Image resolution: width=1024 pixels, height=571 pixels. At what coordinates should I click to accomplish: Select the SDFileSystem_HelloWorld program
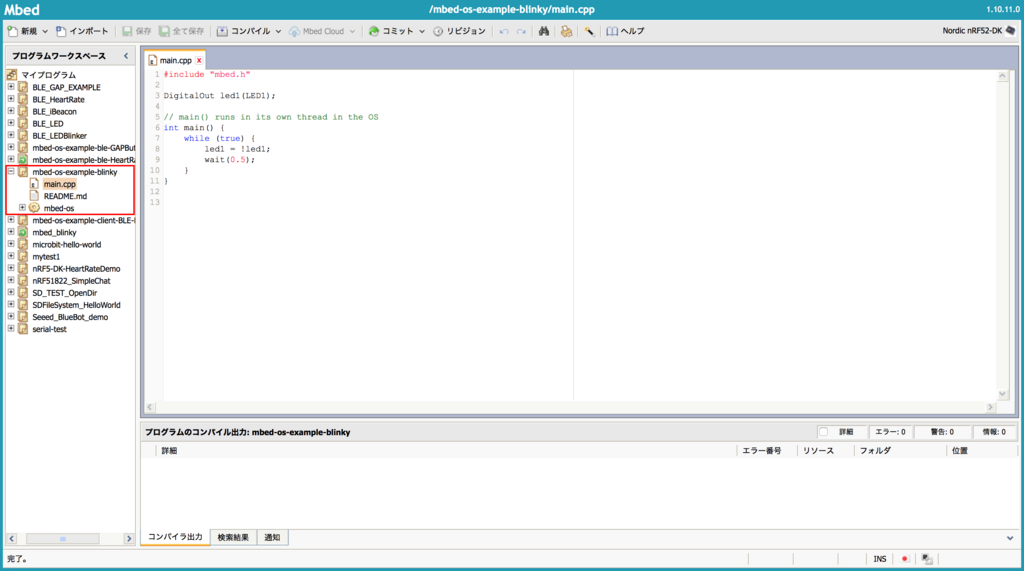pos(76,305)
